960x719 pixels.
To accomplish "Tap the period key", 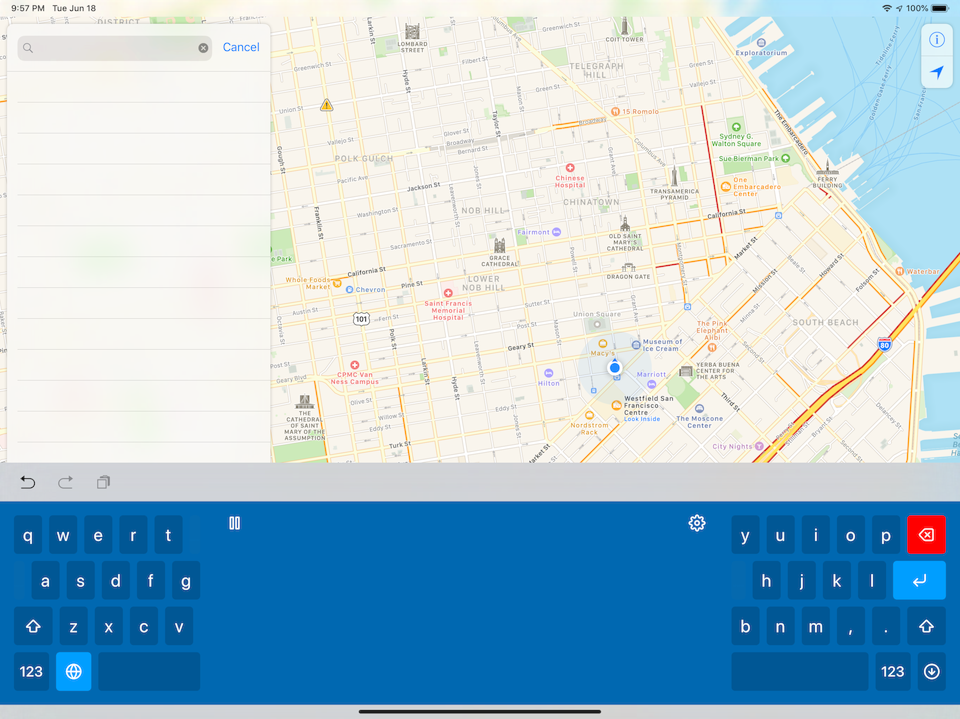I will 885,626.
